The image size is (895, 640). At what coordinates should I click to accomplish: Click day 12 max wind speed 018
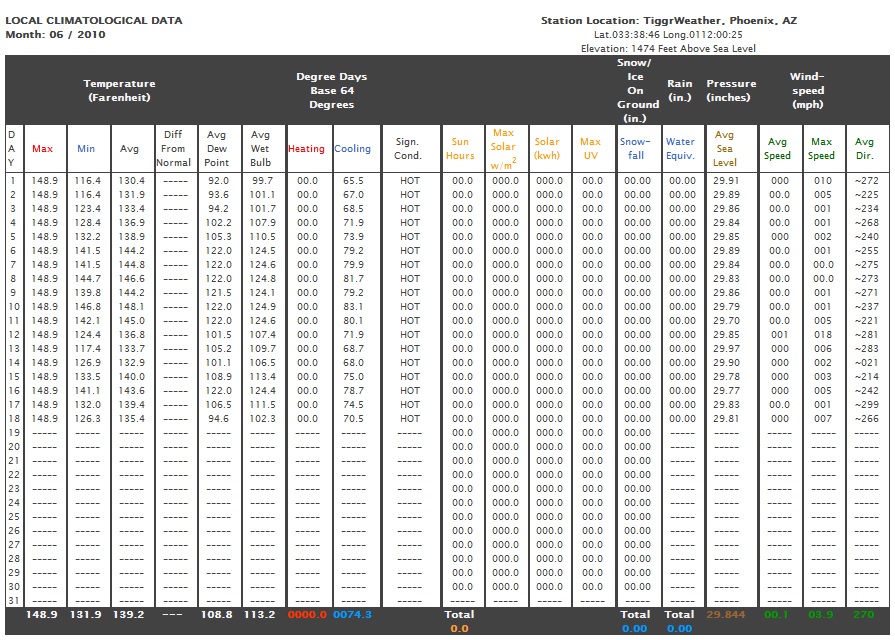823,335
